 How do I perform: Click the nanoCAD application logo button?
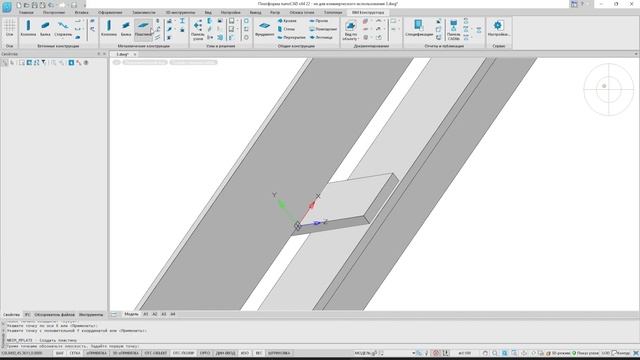tap(7, 6)
